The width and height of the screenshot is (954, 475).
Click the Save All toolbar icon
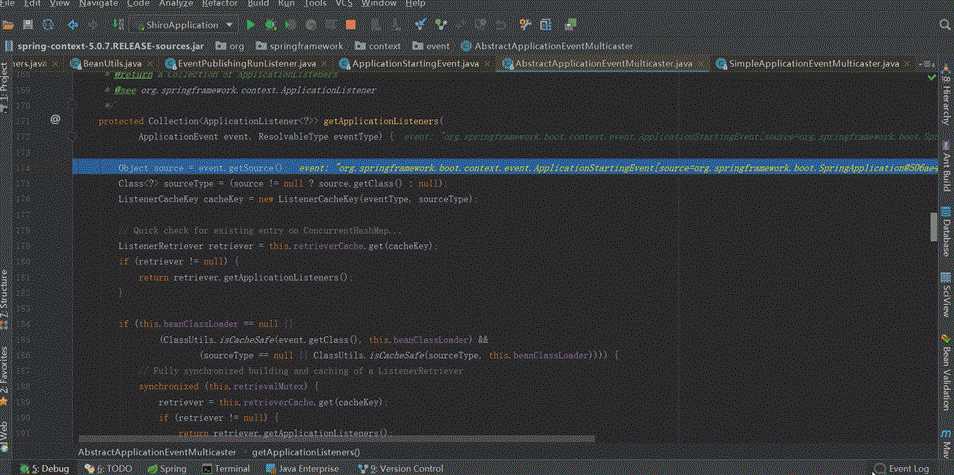(28, 25)
